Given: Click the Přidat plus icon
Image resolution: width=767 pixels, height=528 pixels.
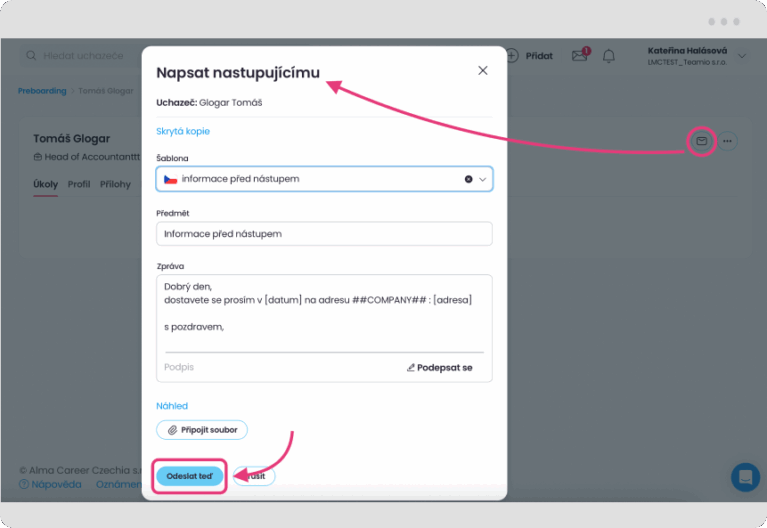Looking at the screenshot, I should (x=512, y=56).
